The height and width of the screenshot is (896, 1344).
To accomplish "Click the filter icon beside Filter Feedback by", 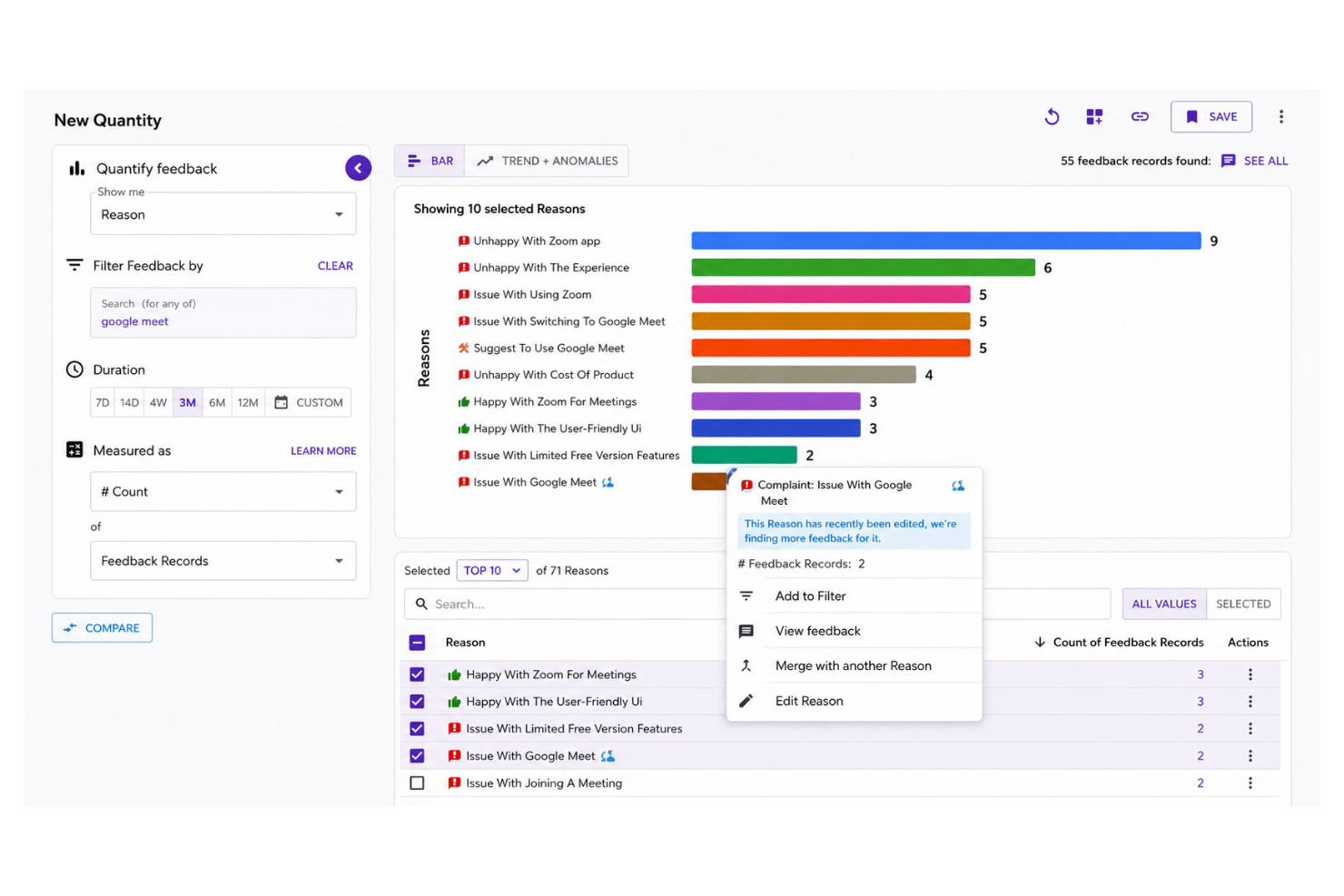I will (x=74, y=265).
